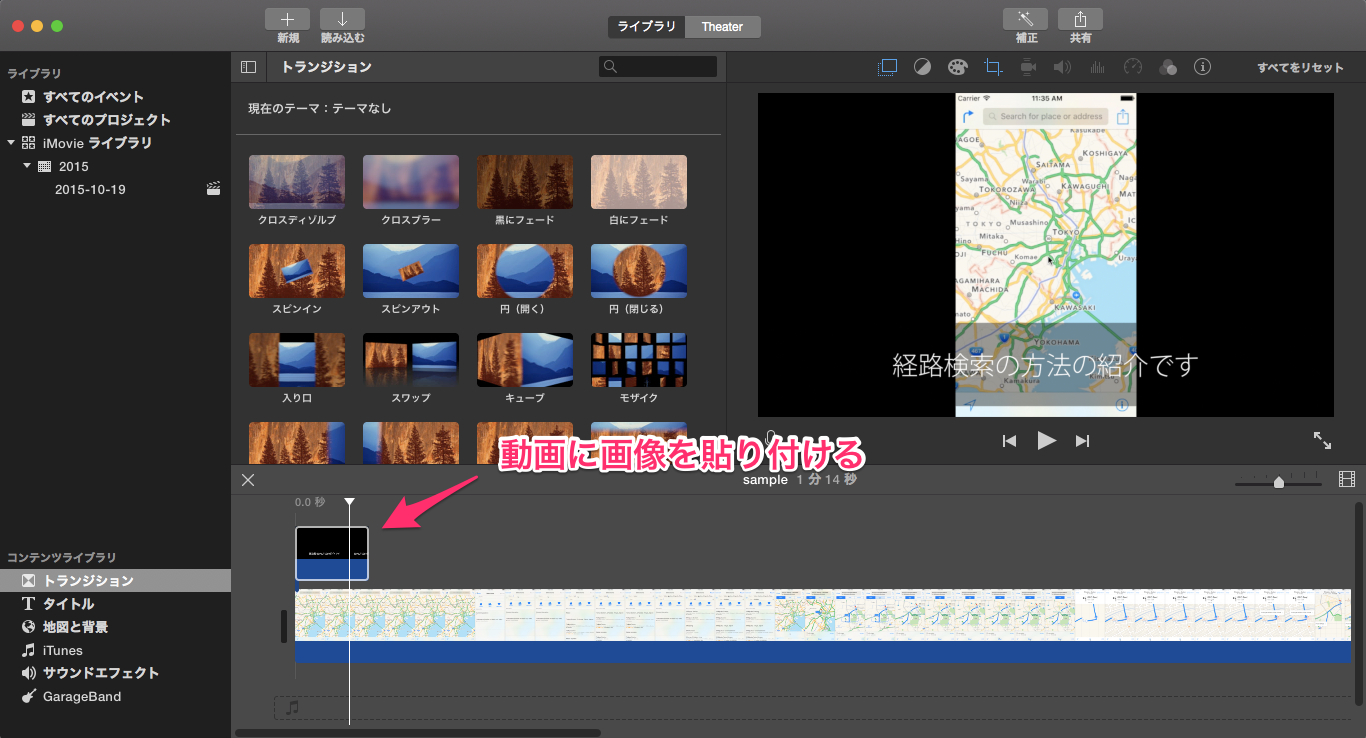Open the volume speaker adjustment icon

[x=1062, y=67]
